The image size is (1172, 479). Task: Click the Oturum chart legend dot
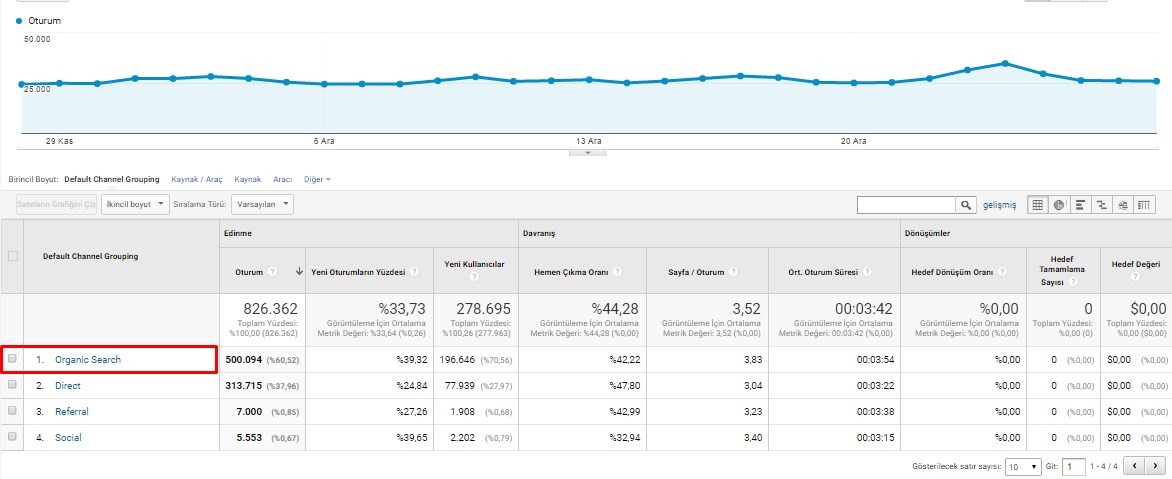point(19,21)
